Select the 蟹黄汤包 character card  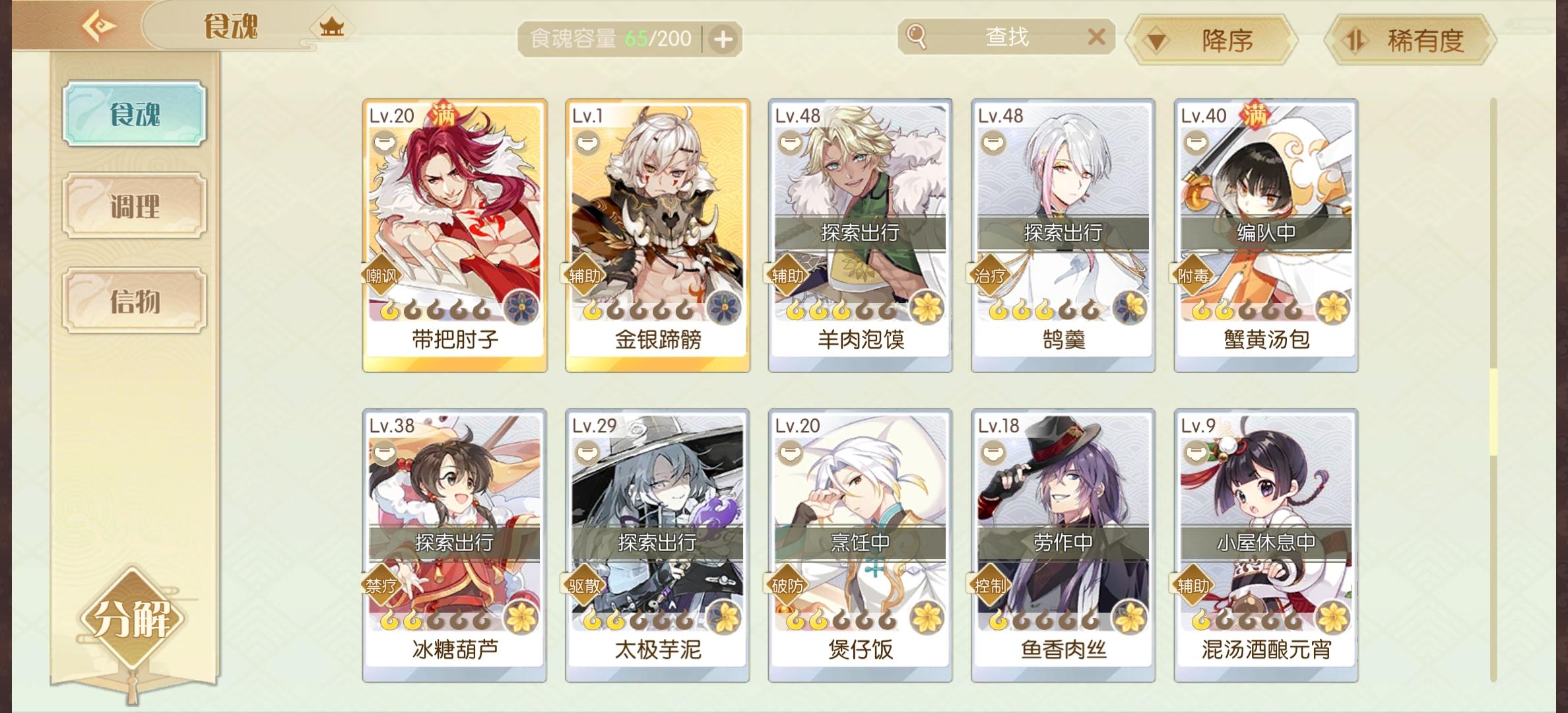1266,236
